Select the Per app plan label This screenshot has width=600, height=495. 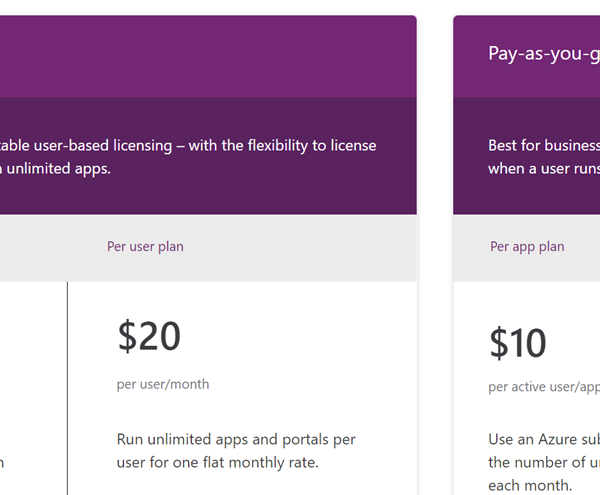click(x=527, y=247)
